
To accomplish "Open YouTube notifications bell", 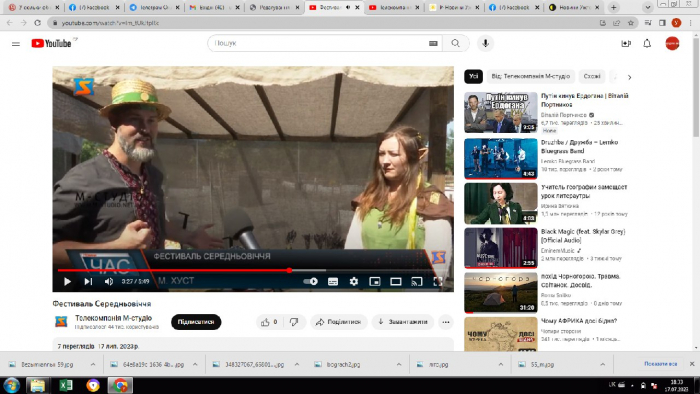I will pos(647,43).
